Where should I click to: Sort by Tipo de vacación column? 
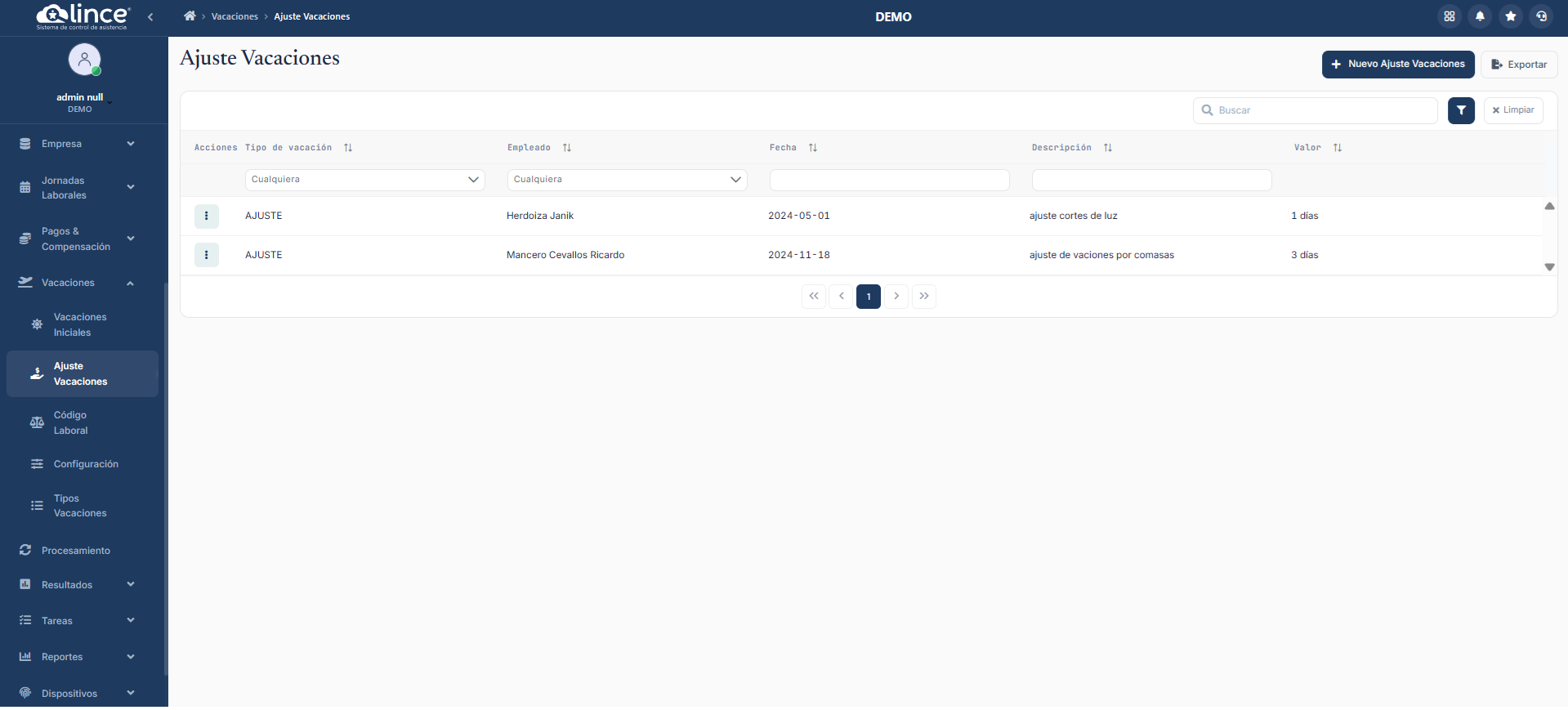coord(348,148)
